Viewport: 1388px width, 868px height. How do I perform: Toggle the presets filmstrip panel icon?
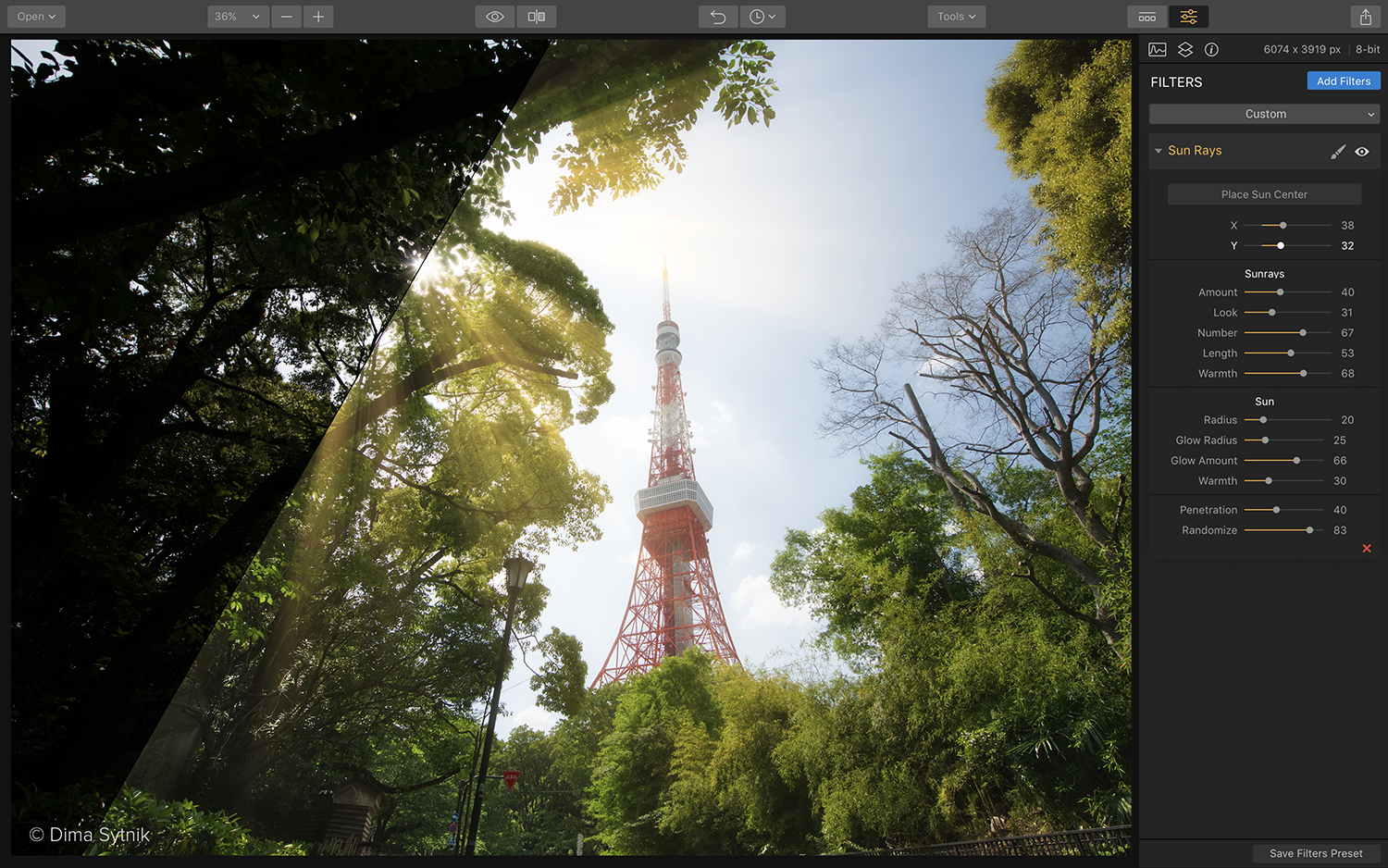(1147, 17)
